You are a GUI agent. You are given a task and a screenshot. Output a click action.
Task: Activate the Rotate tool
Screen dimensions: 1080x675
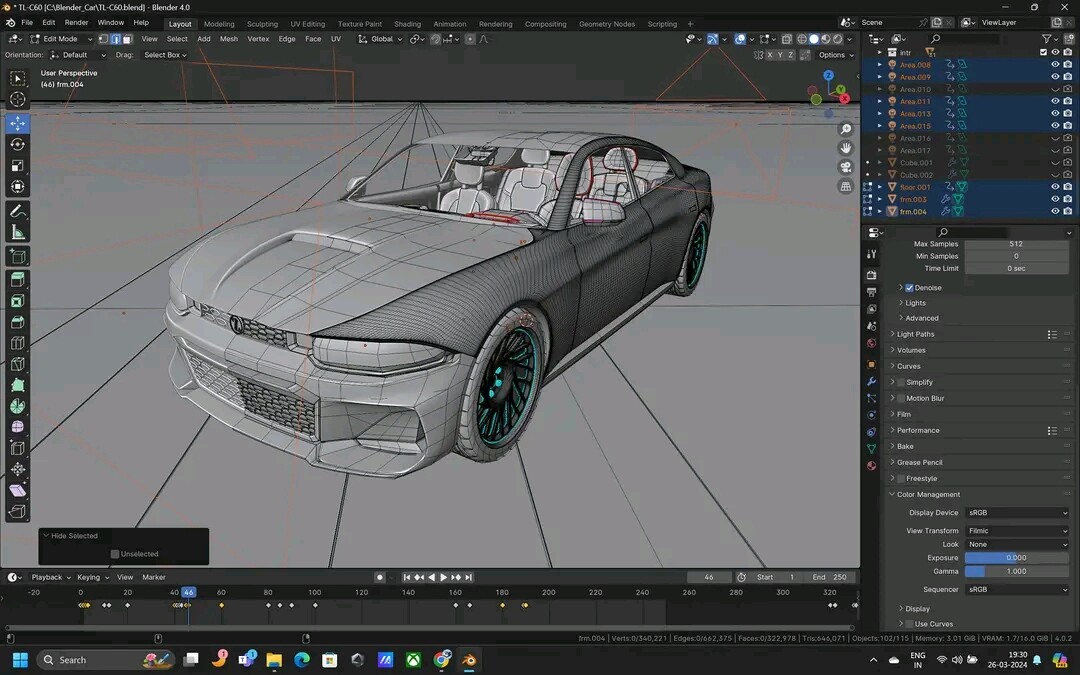click(17, 143)
